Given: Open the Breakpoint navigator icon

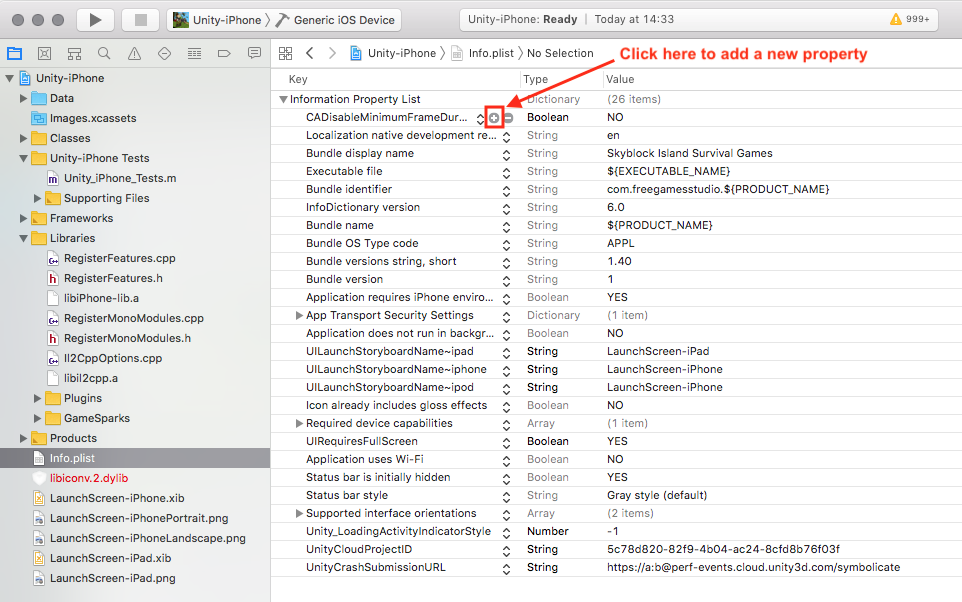Looking at the screenshot, I should click(x=224, y=53).
